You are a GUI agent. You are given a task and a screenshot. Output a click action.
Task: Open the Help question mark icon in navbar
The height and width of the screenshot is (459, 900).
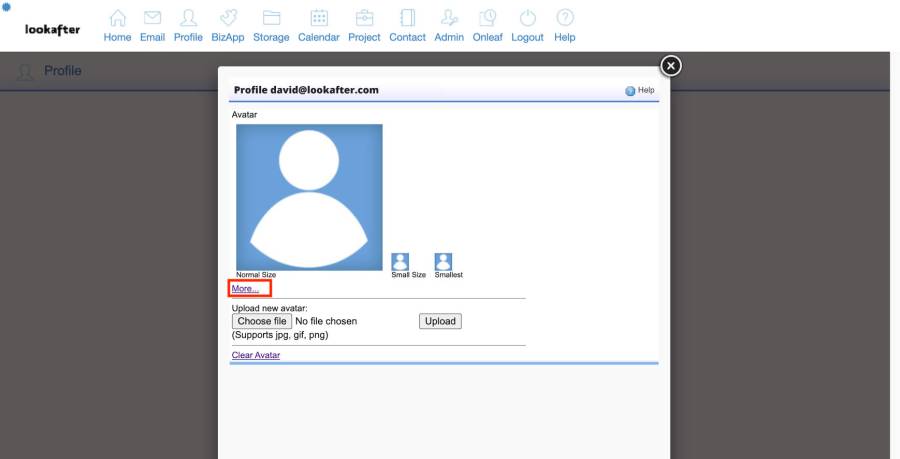(x=565, y=19)
